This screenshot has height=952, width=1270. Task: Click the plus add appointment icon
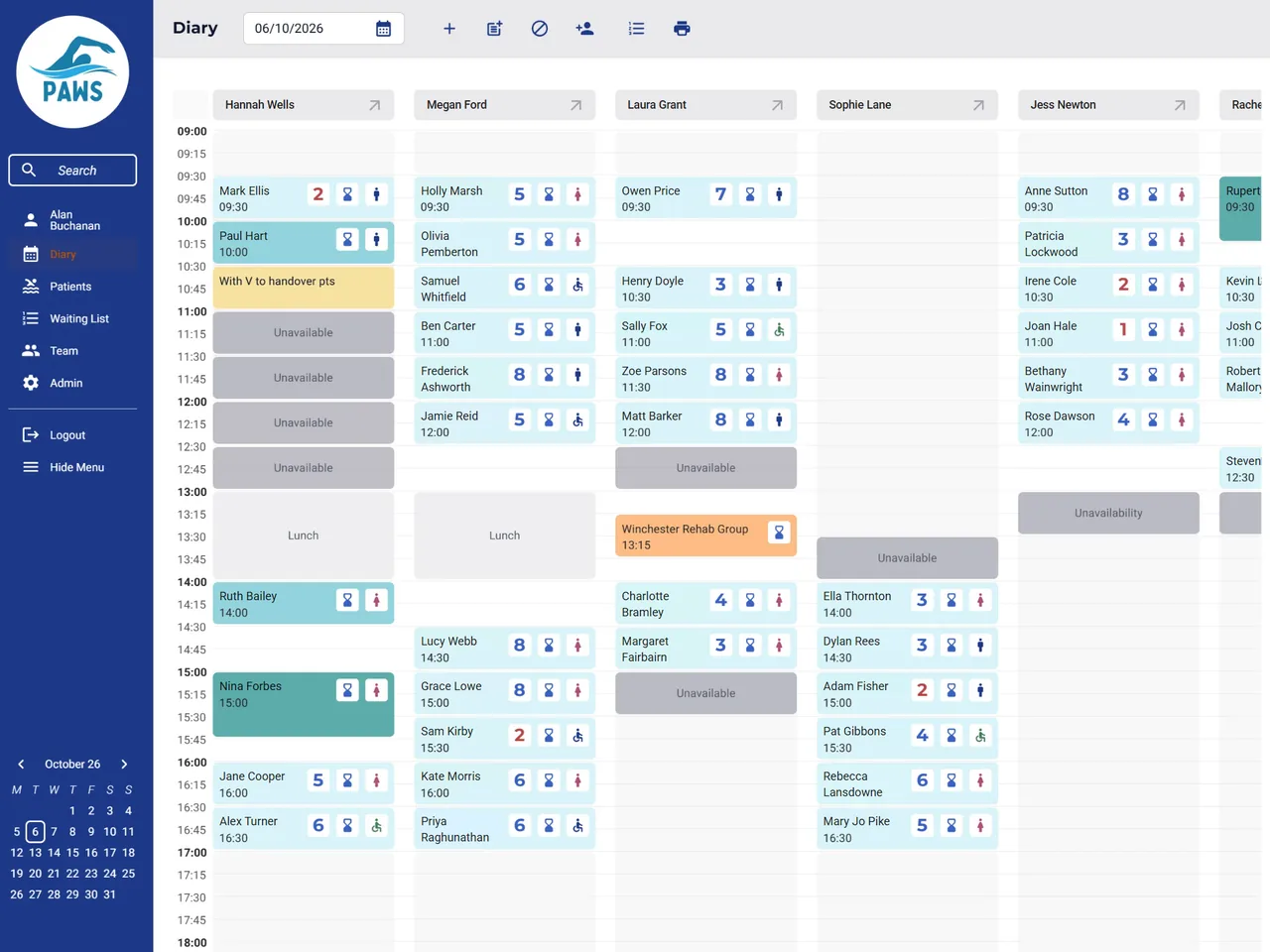448,29
